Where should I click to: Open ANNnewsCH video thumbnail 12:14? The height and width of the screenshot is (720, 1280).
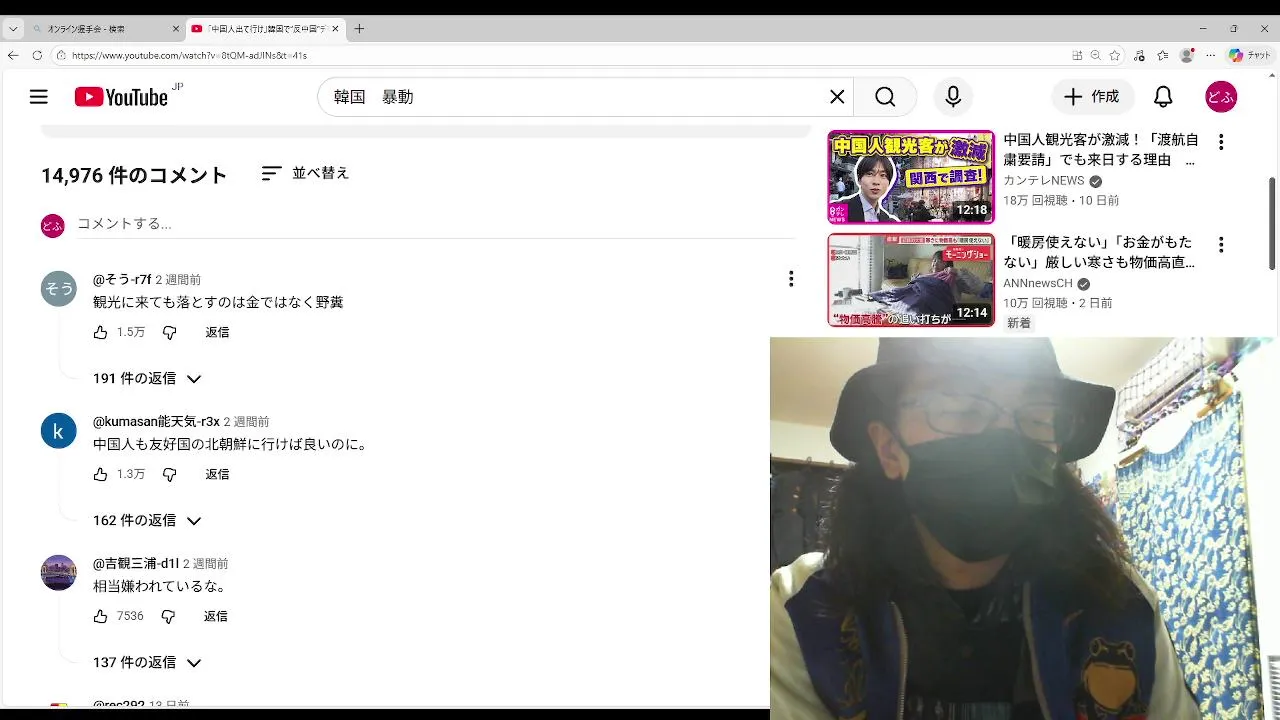911,280
